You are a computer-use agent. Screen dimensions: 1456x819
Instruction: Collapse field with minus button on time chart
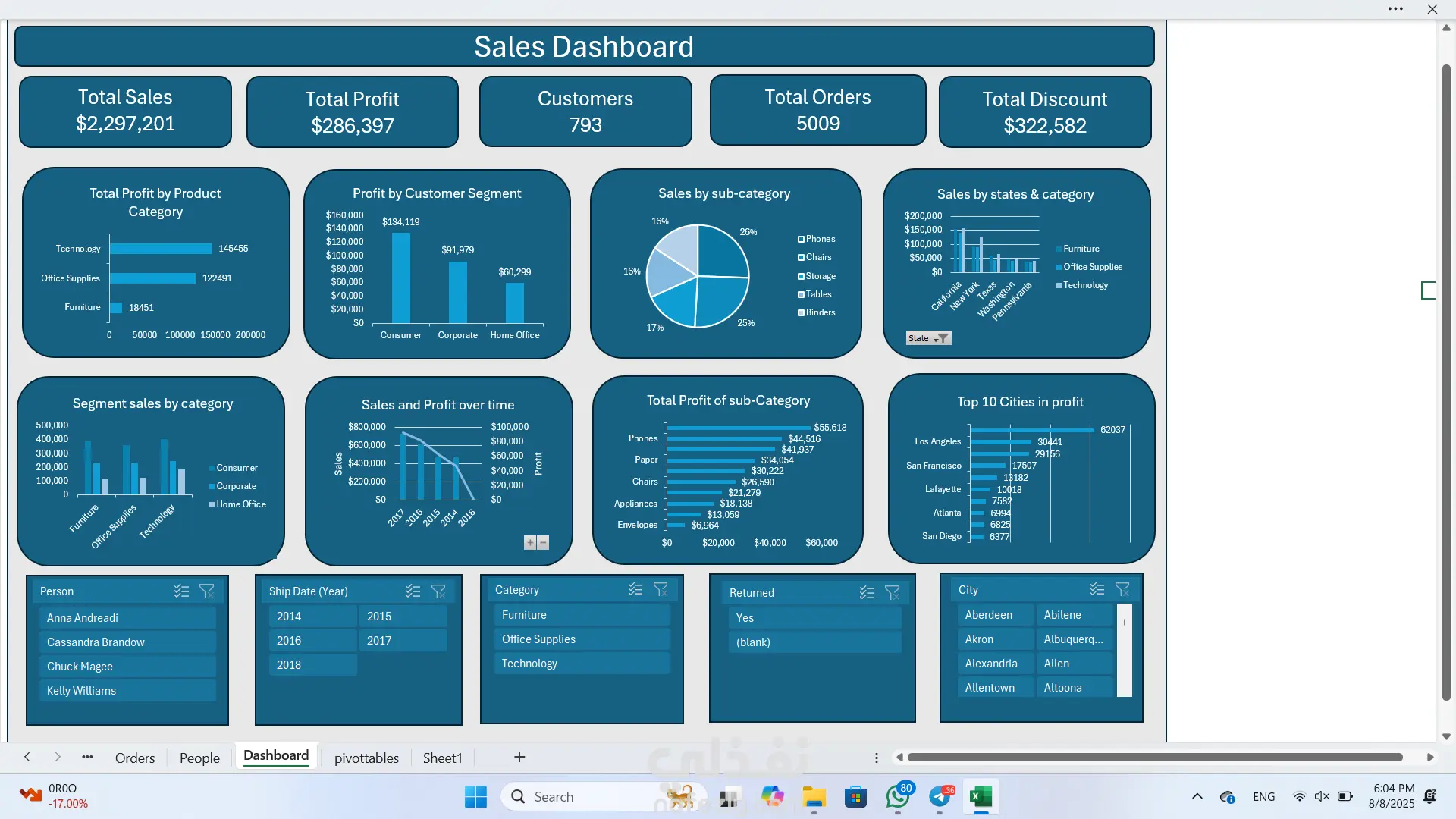[543, 543]
